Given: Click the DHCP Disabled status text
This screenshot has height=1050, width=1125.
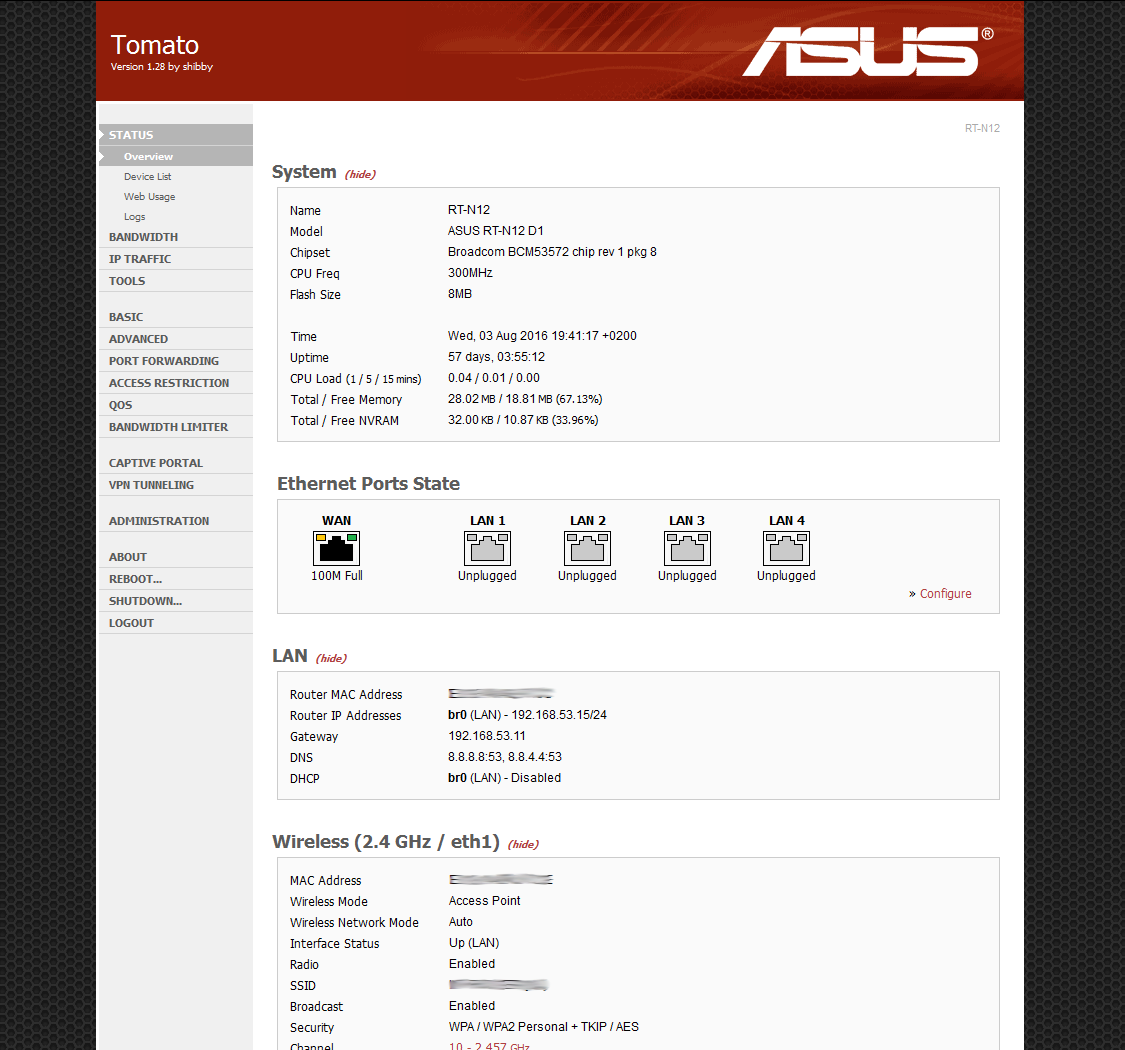Looking at the screenshot, I should 504,778.
